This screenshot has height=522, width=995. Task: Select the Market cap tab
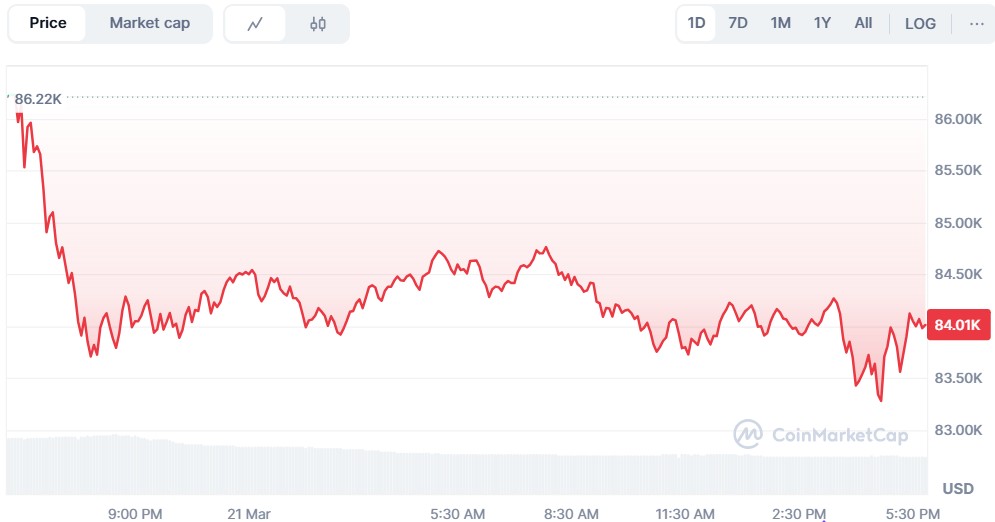[149, 23]
